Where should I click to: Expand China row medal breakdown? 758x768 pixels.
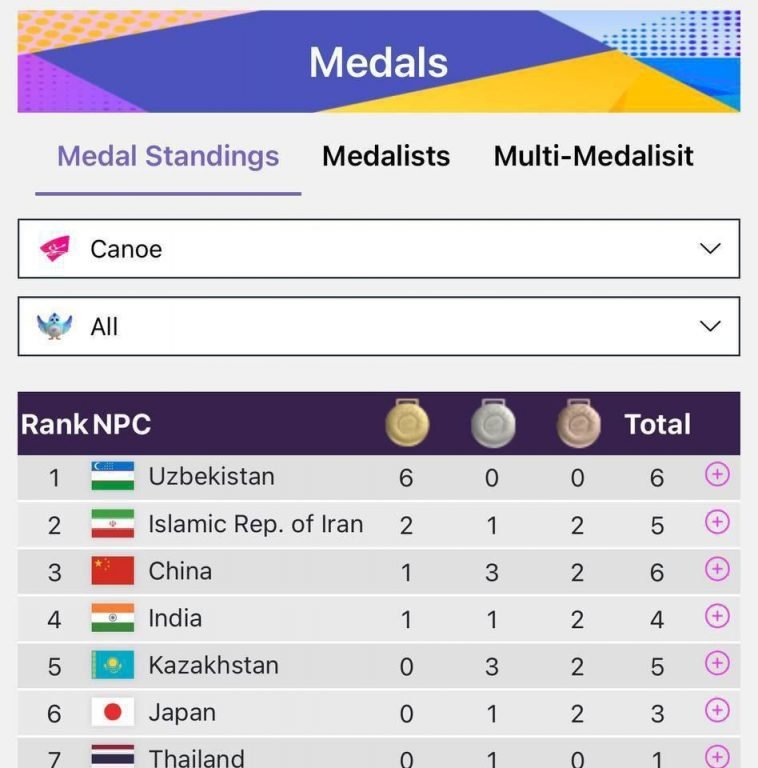click(x=717, y=569)
